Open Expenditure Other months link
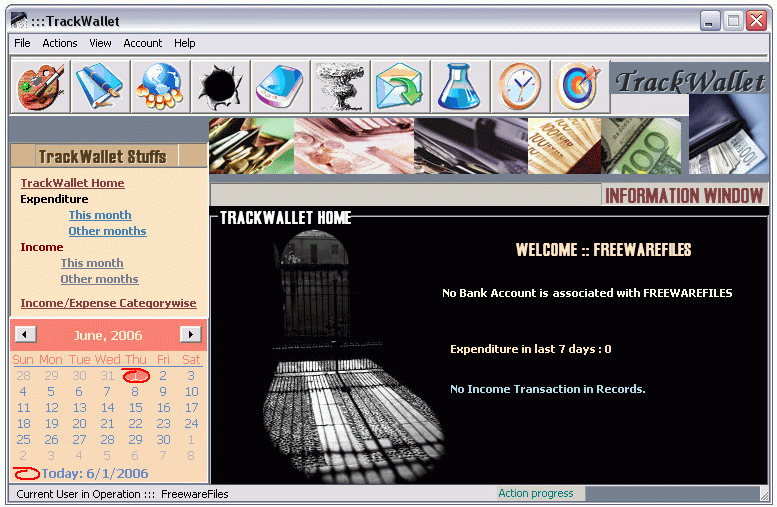Screen dimensions: 777x507 point(108,231)
